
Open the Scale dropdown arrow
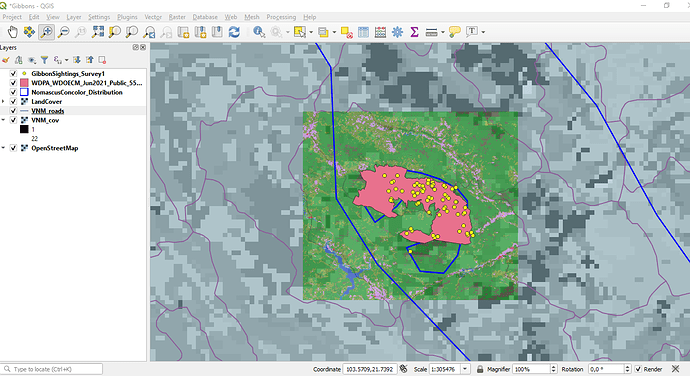pyautogui.click(x=465, y=369)
